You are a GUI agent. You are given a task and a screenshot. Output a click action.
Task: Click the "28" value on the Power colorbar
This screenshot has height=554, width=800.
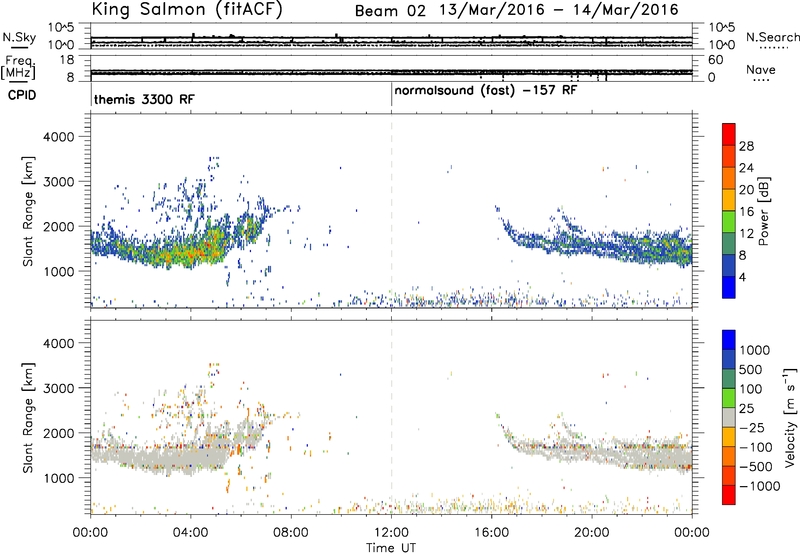point(746,146)
